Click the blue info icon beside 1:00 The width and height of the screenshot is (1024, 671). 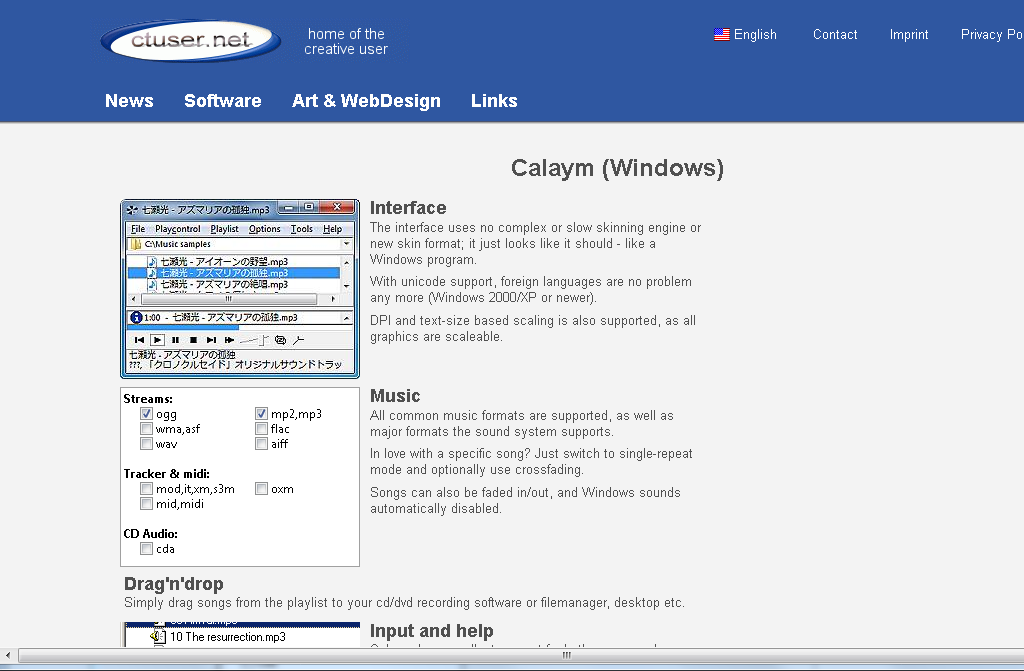(x=136, y=317)
